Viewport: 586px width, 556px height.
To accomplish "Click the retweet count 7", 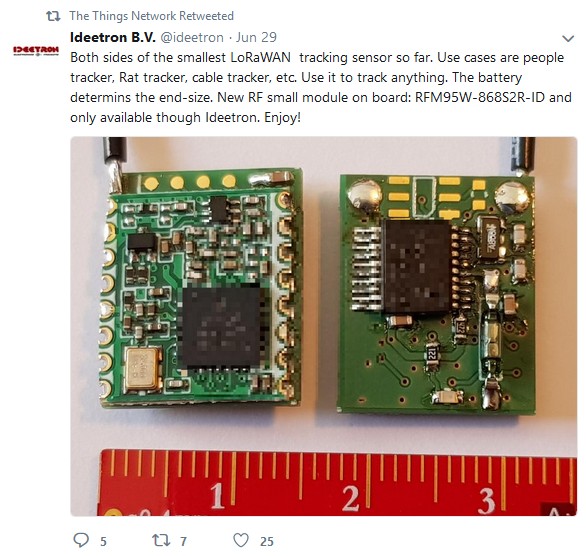I will [x=183, y=541].
